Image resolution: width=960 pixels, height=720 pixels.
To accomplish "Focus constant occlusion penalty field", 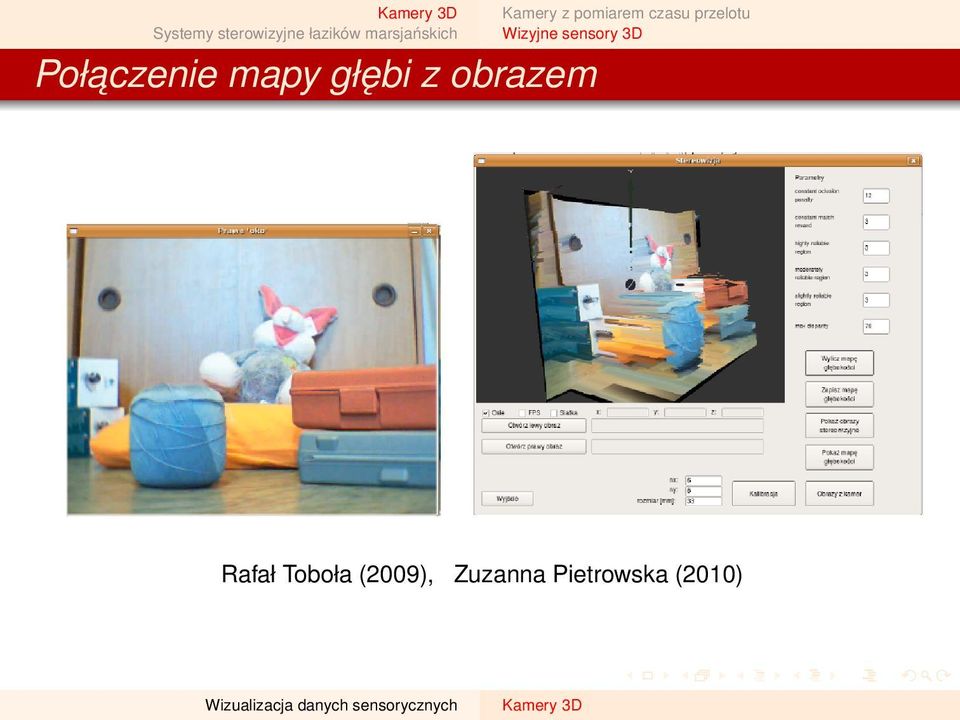I will click(876, 195).
